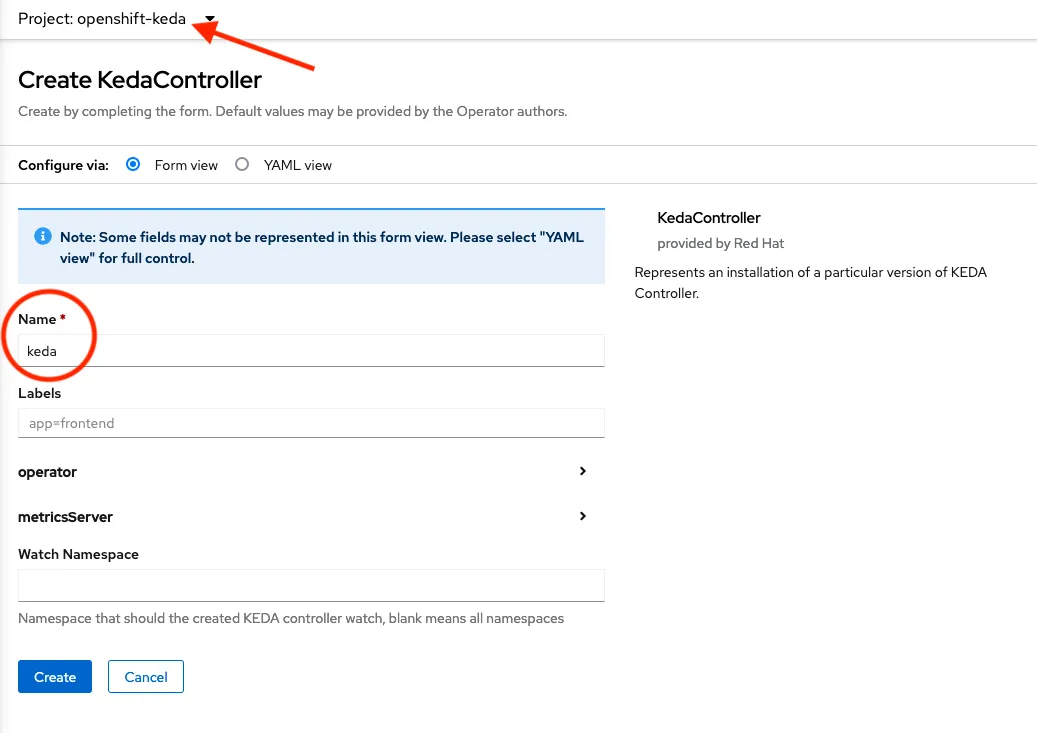Click the Name input containing keda

click(x=310, y=350)
